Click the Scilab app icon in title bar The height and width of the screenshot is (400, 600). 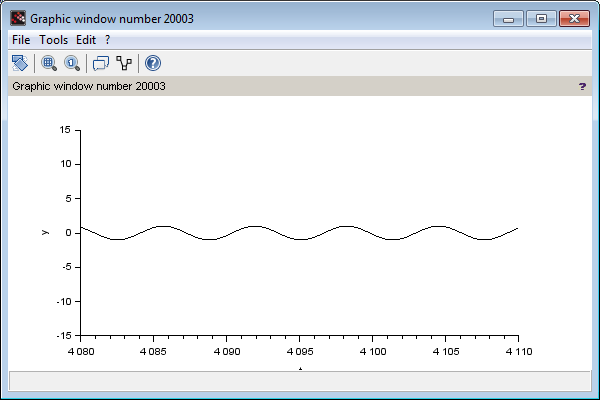pos(18,18)
